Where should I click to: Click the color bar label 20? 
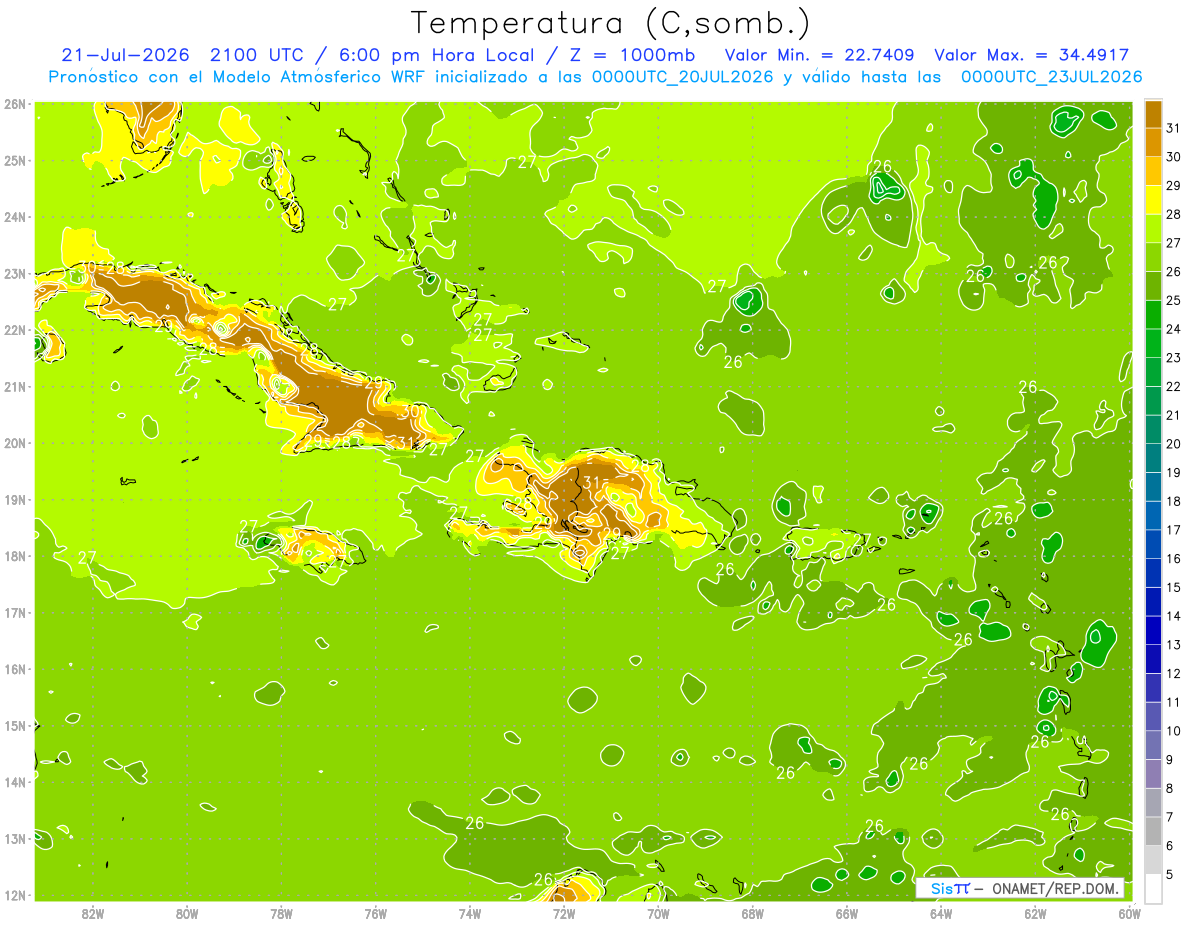(x=1174, y=444)
